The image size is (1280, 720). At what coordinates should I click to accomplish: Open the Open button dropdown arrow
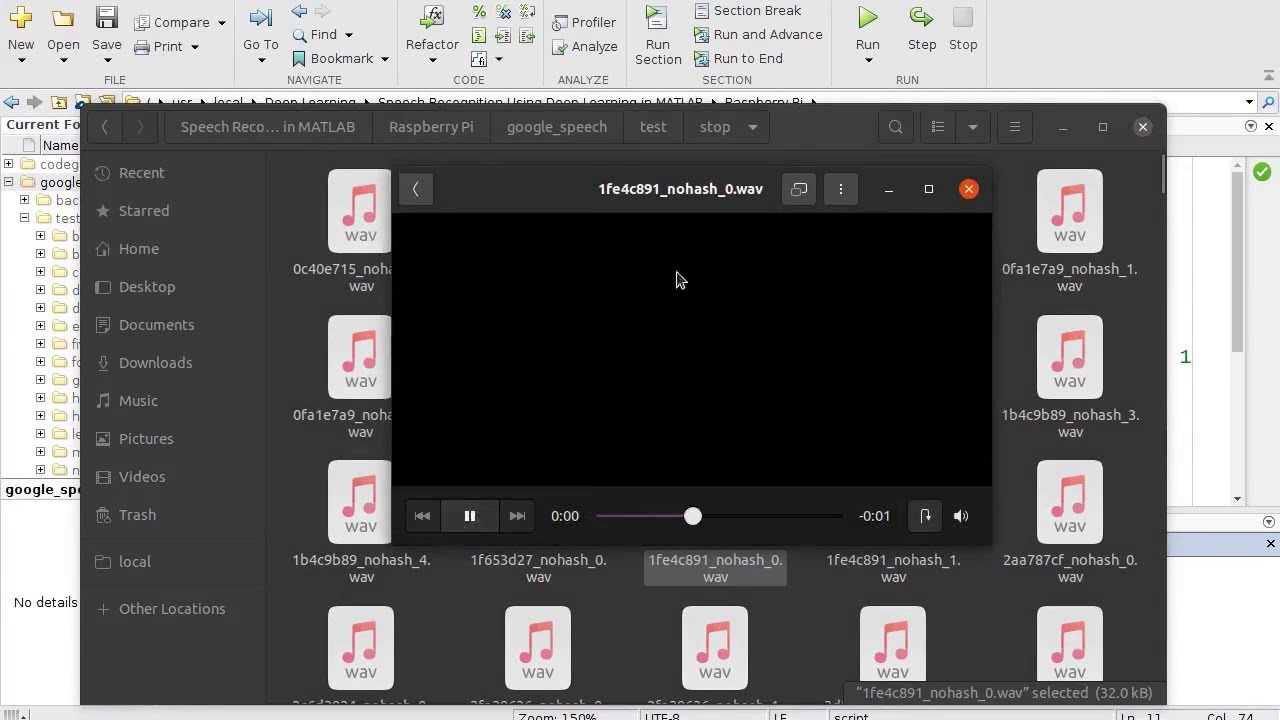[x=63, y=60]
